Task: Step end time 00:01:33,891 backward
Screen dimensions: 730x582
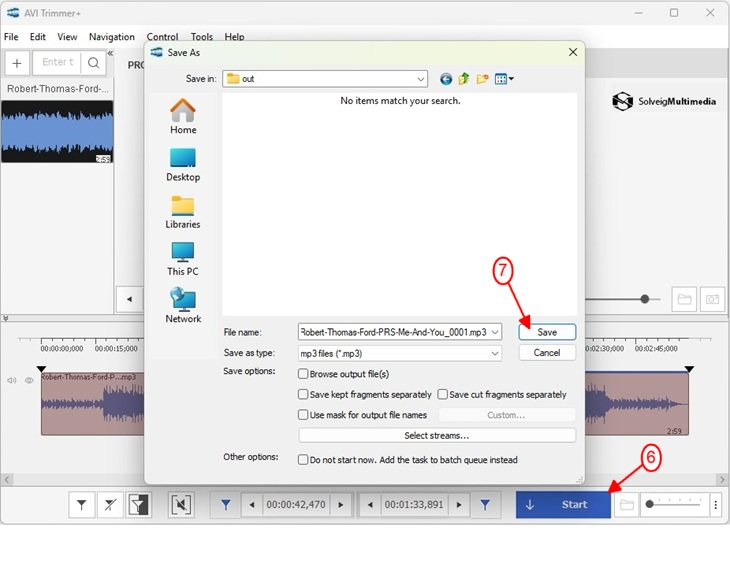Action: coord(370,505)
